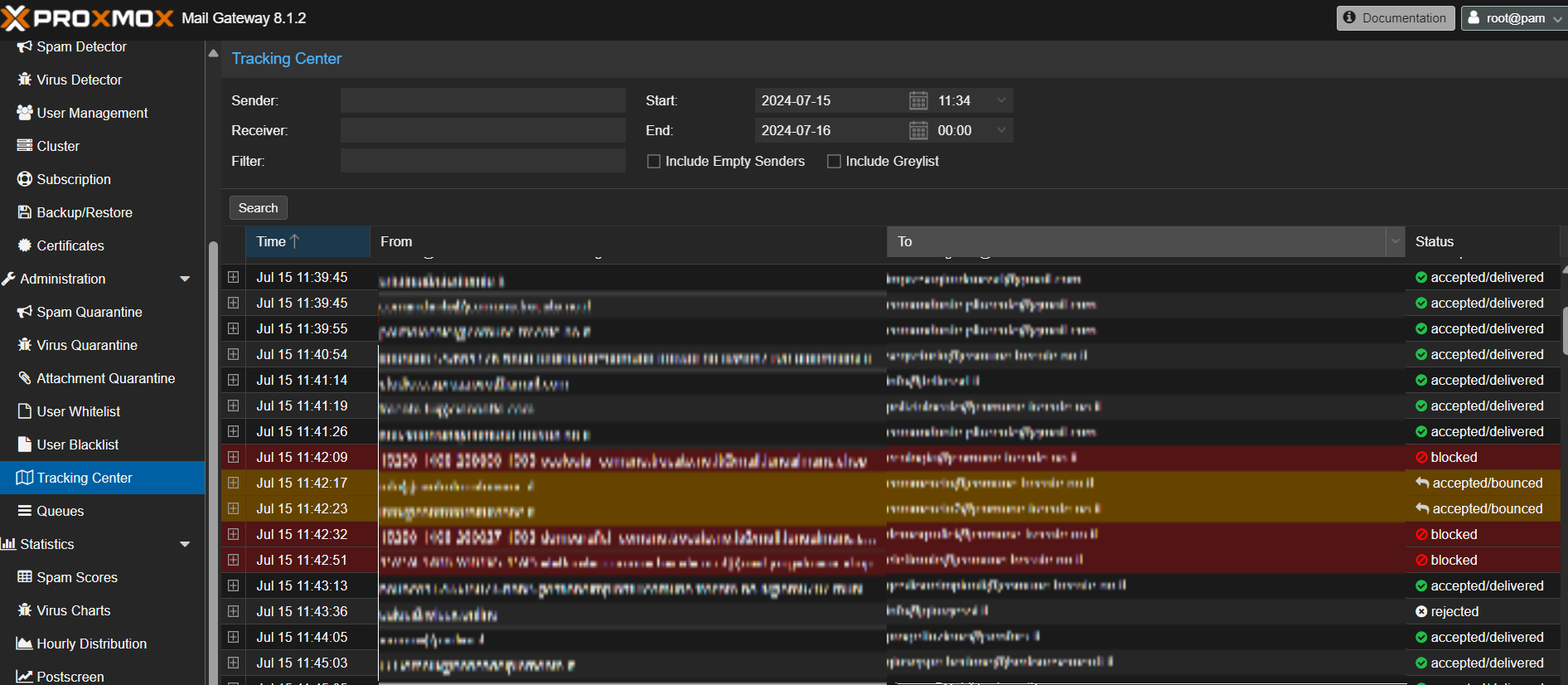
Task: Click the Hourly Distribution chart icon
Action: (x=25, y=644)
